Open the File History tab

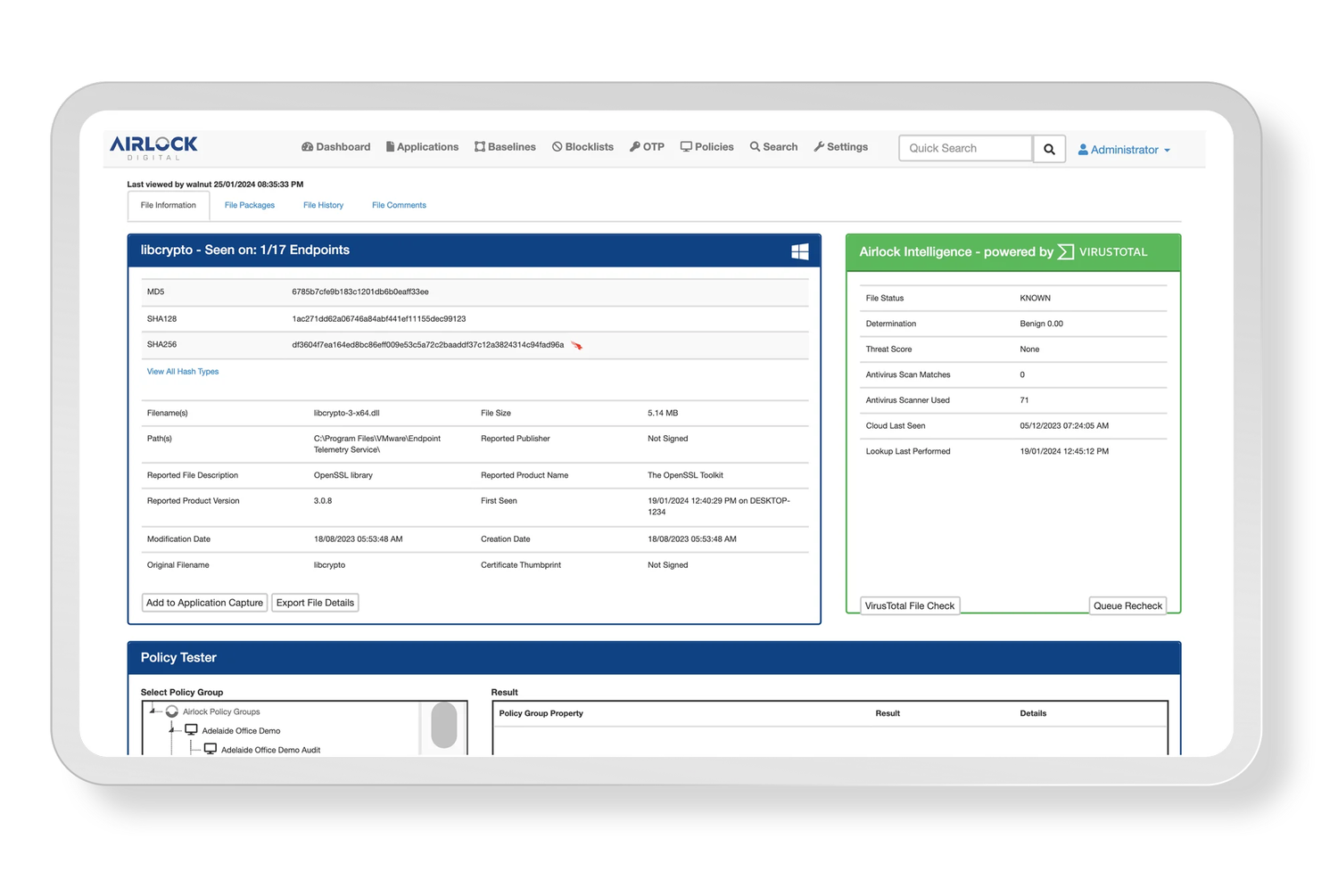[x=323, y=204]
